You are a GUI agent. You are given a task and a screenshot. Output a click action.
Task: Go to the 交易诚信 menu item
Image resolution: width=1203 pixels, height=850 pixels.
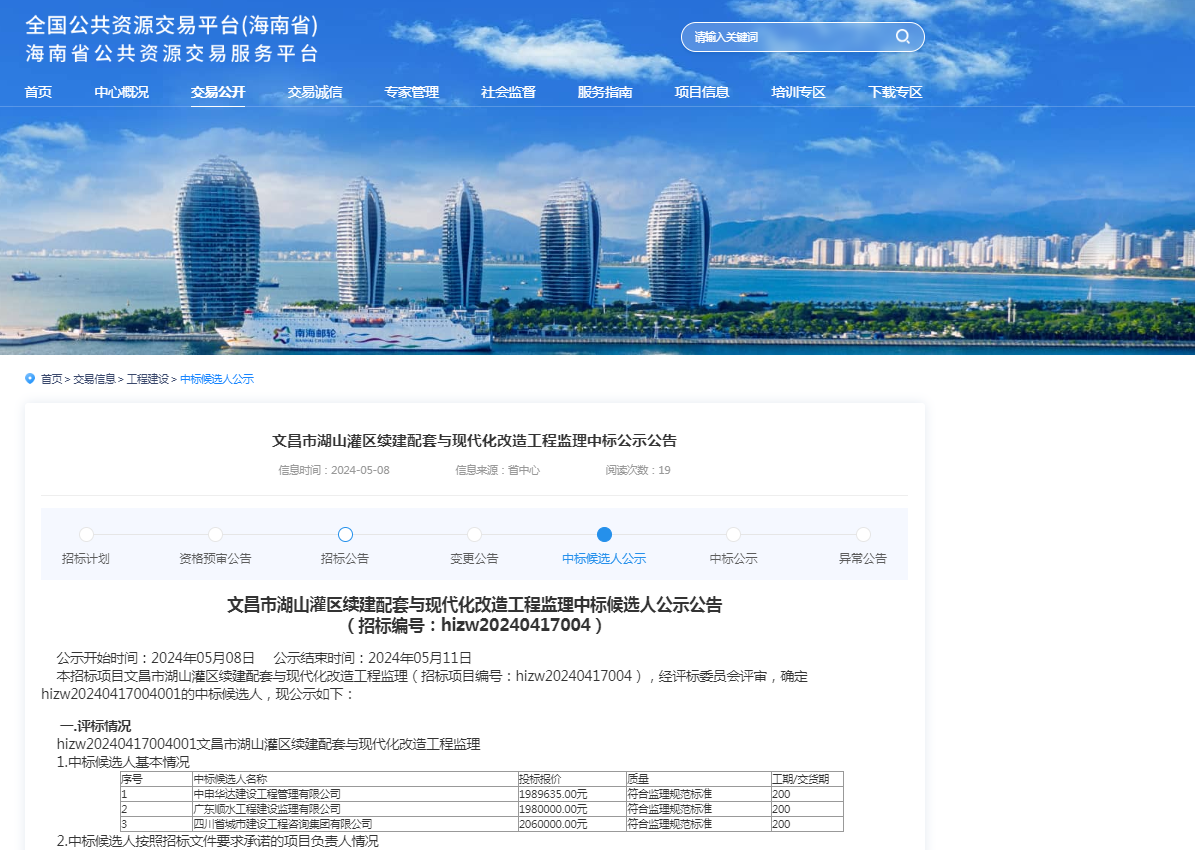(315, 92)
